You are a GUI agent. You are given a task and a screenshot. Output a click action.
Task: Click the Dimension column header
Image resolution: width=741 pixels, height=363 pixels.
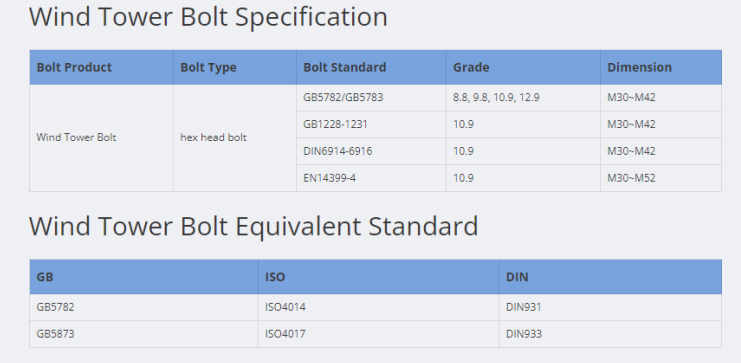click(661, 67)
